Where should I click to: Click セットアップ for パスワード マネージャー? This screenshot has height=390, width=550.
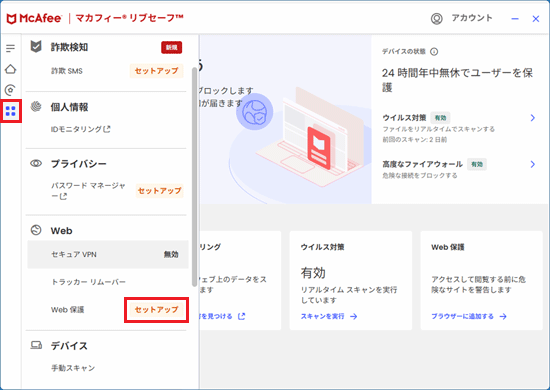159,191
